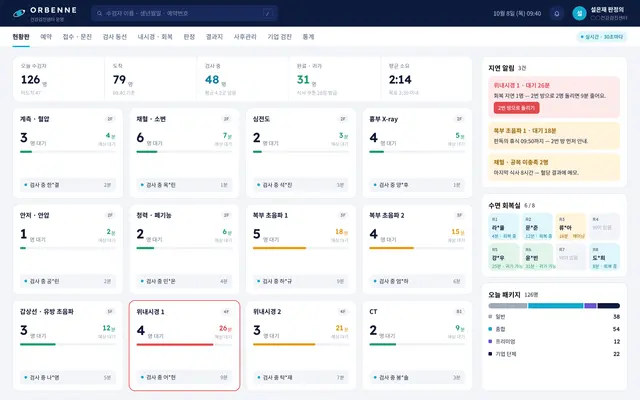This screenshot has height=400, width=640.
Task: Open the 채혈 · 공복 alert card
Action: click(554, 167)
